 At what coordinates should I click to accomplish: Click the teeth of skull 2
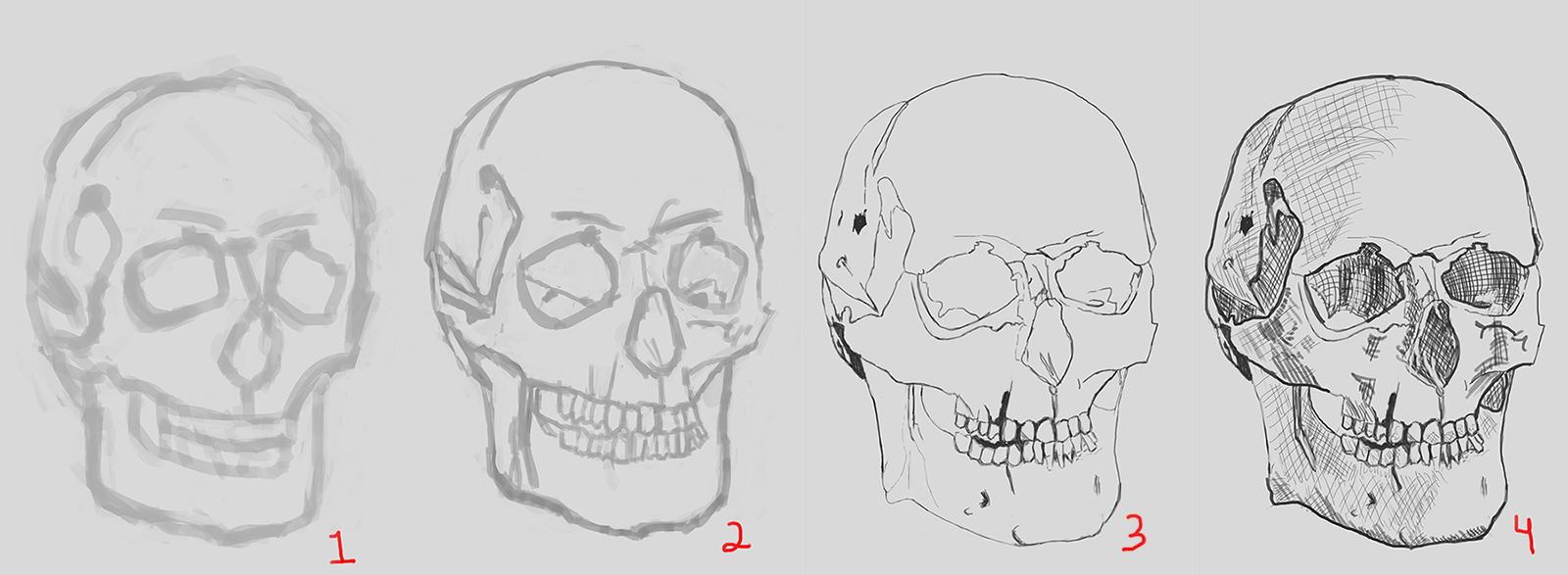(615, 426)
